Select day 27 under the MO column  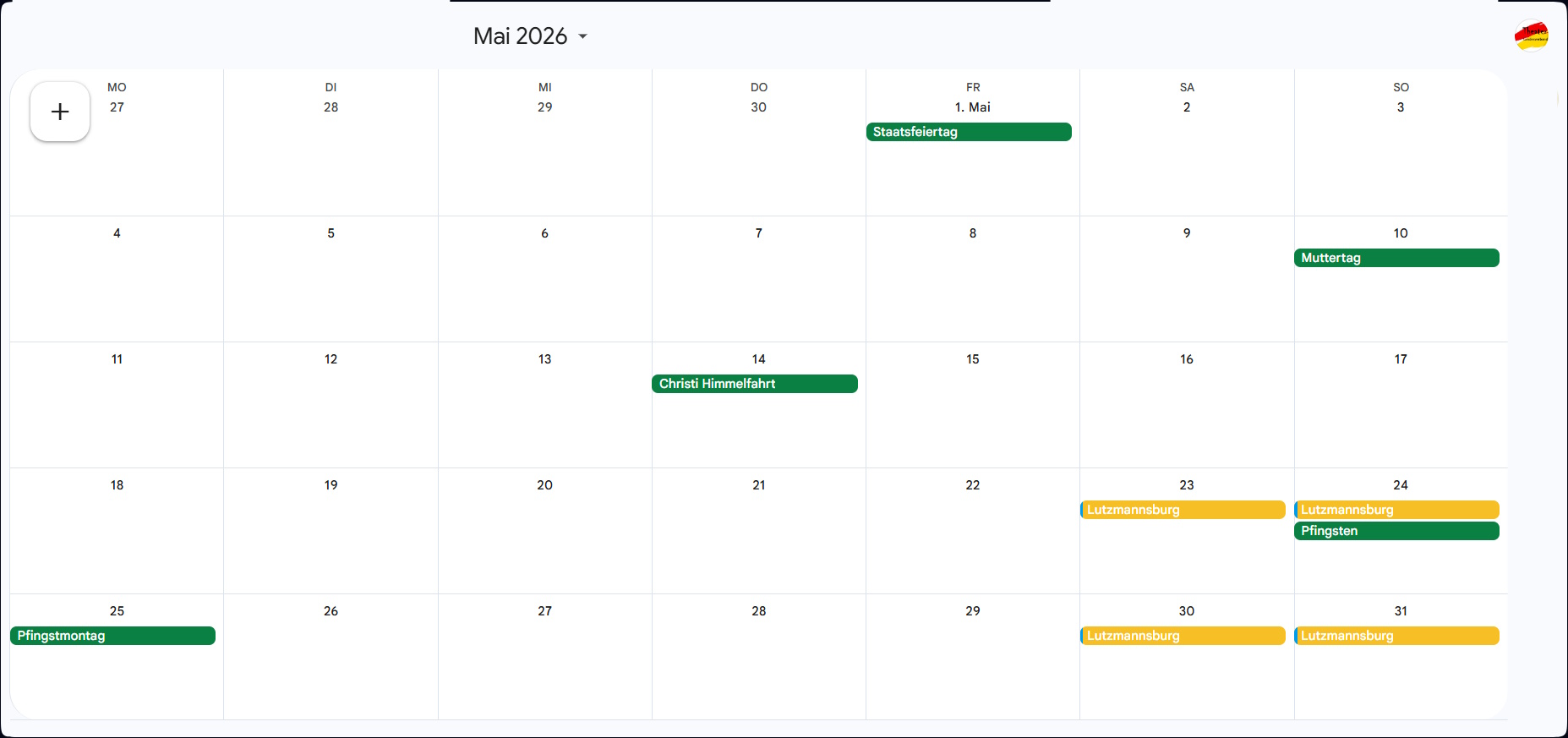pos(117,107)
